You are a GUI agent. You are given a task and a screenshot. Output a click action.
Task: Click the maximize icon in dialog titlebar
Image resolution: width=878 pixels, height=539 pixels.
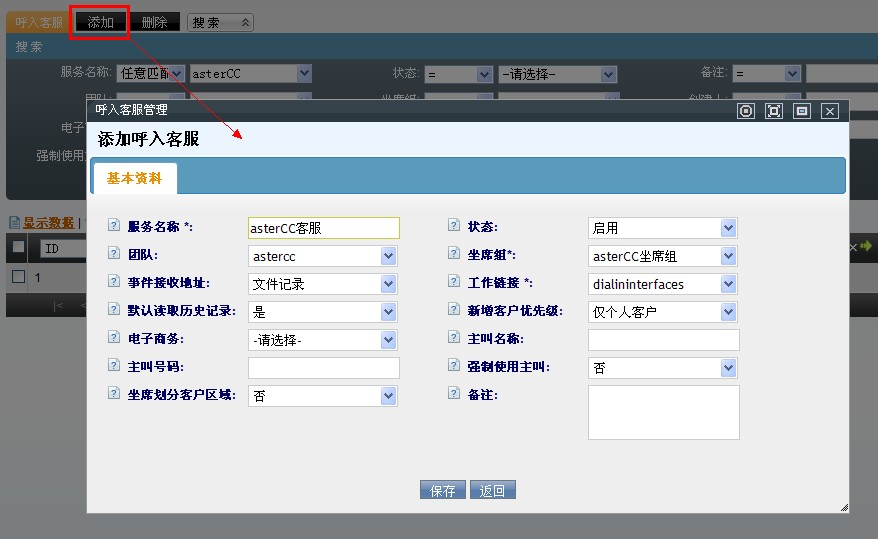click(773, 111)
